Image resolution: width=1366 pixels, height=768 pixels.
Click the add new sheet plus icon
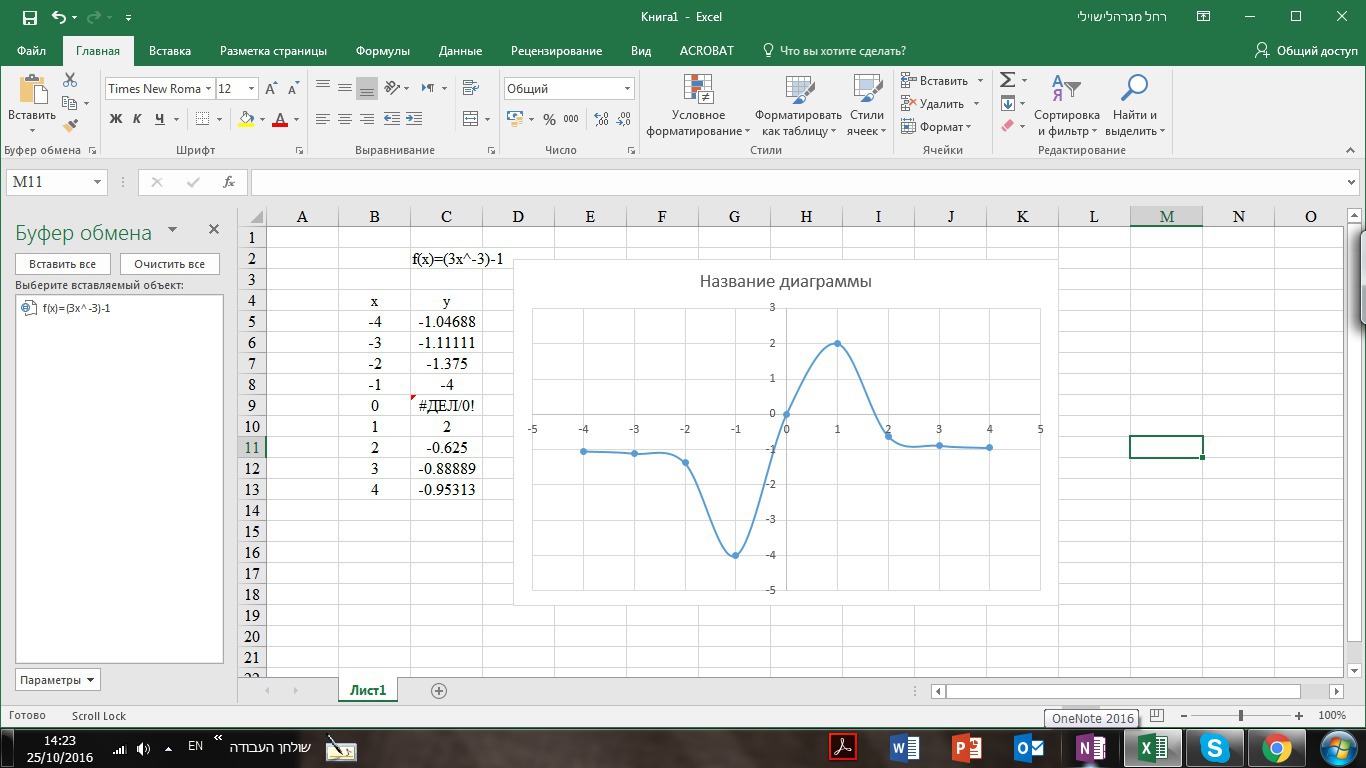point(438,691)
